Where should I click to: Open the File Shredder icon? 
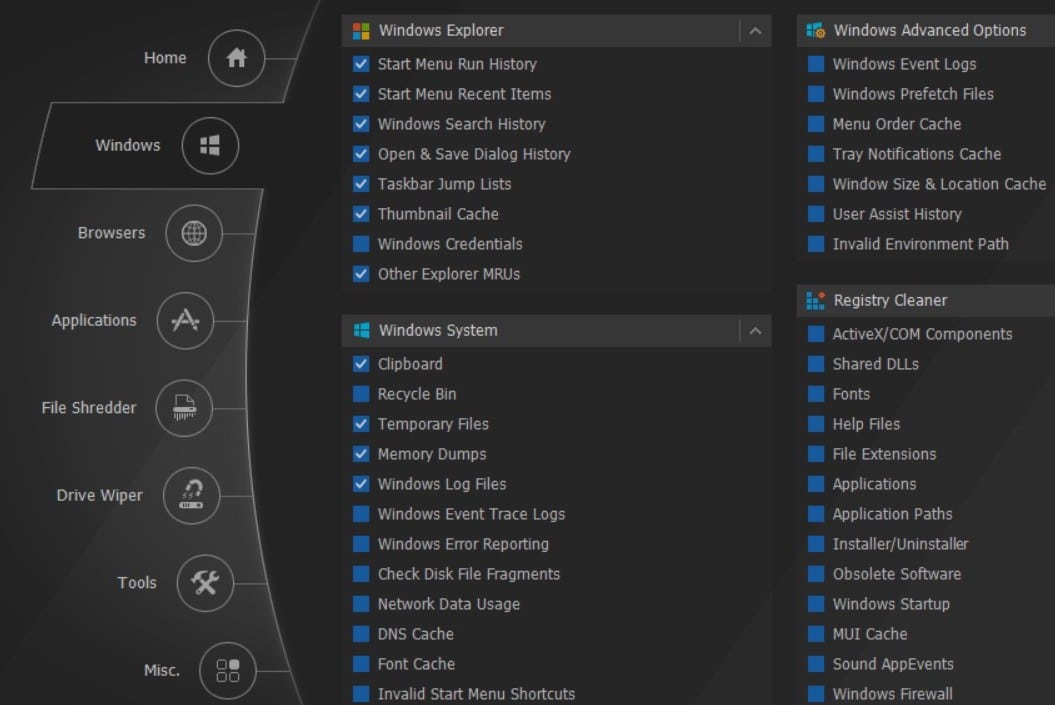[184, 408]
